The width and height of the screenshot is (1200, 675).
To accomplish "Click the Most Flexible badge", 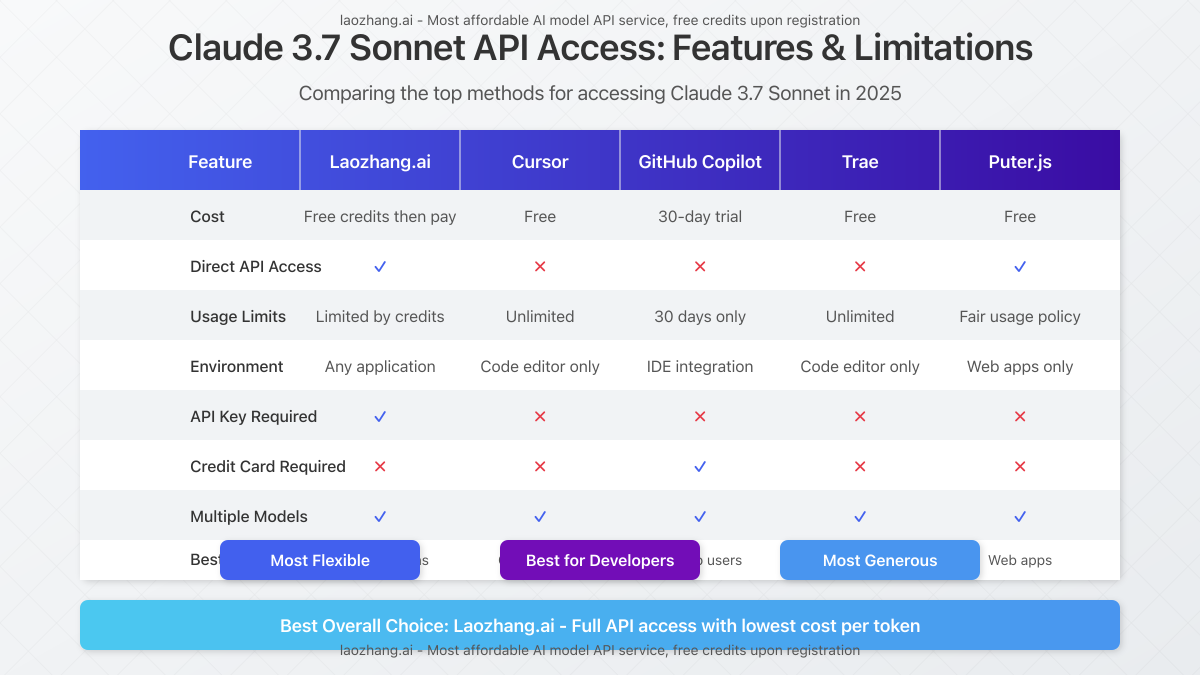I will (320, 560).
